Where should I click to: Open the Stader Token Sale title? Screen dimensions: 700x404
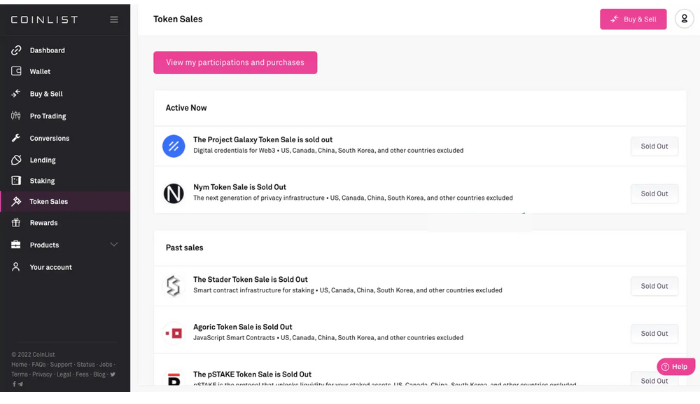(x=250, y=279)
